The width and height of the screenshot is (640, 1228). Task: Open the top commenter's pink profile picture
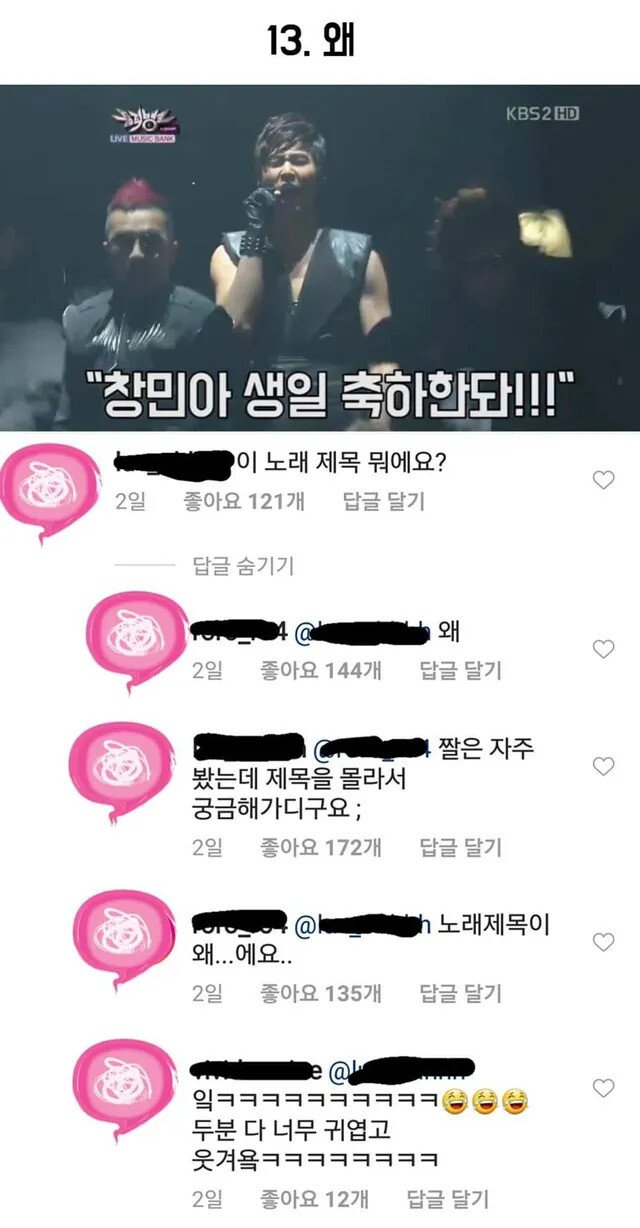tap(48, 489)
